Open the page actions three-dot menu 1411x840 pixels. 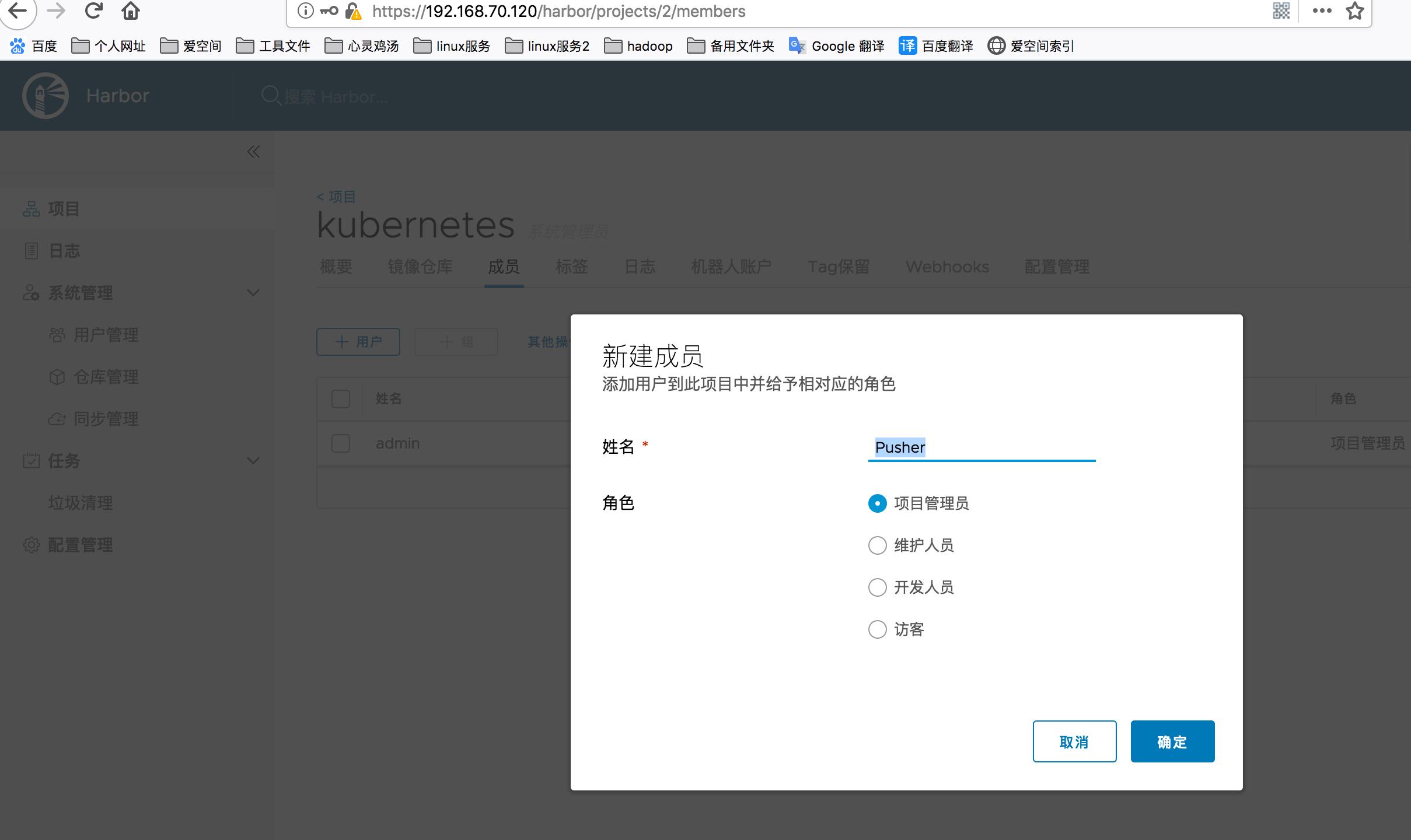[1322, 10]
